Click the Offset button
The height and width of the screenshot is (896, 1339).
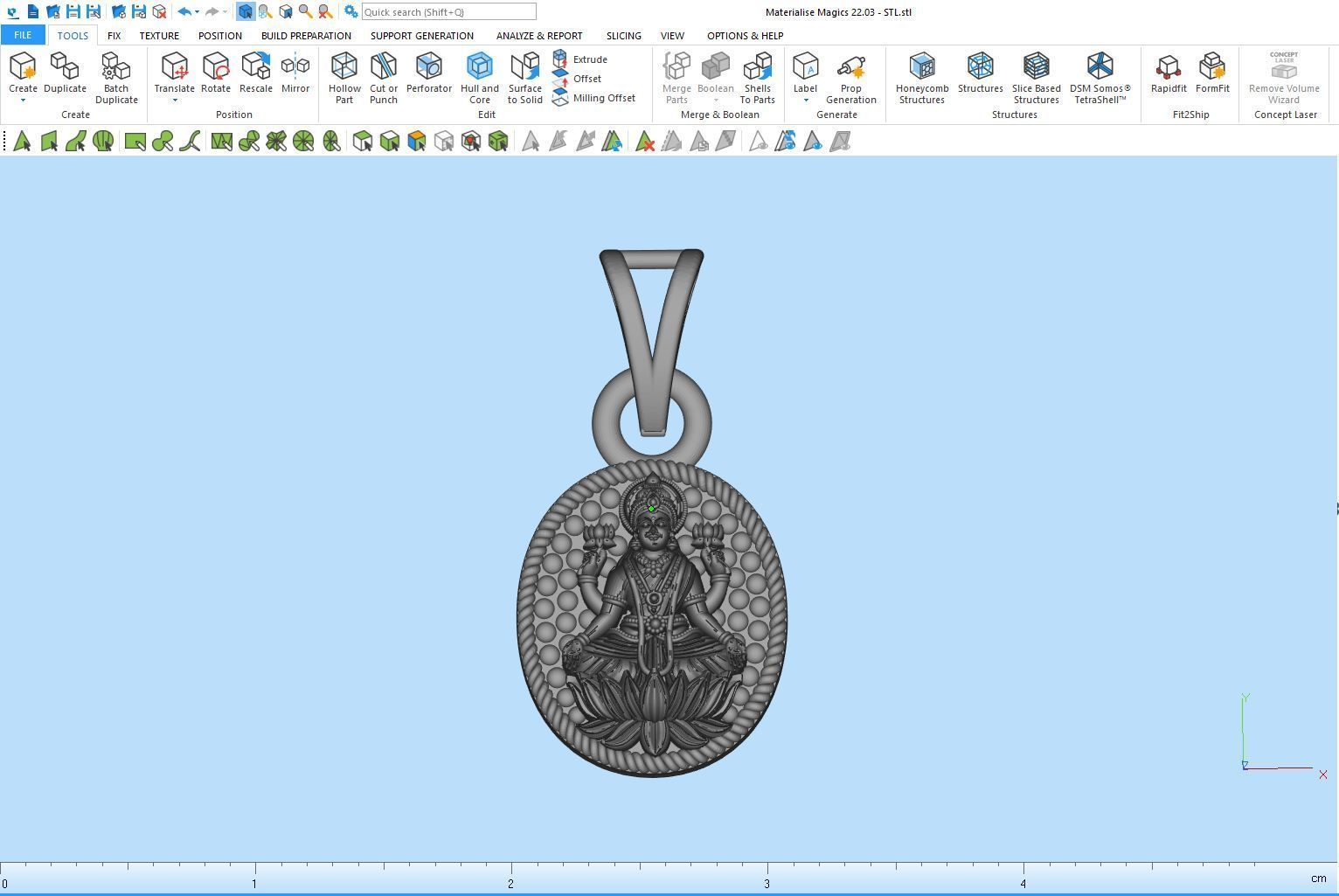[x=577, y=79]
